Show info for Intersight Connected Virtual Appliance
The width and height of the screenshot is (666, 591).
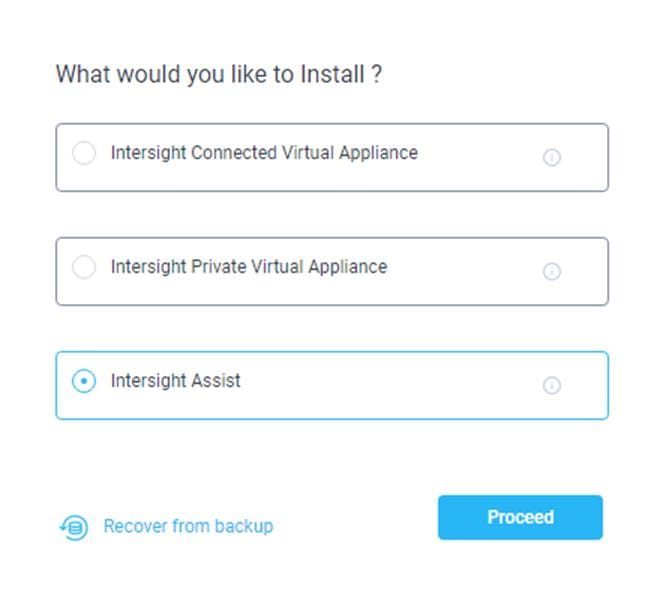[551, 157]
